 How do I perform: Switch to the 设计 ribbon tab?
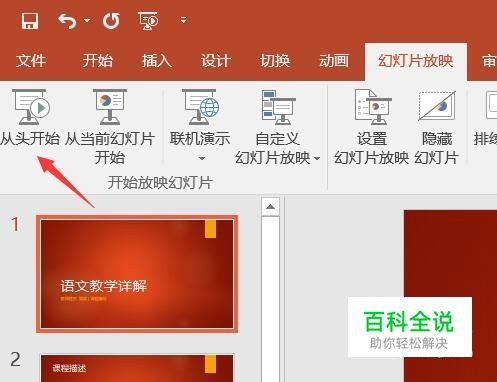(216, 61)
